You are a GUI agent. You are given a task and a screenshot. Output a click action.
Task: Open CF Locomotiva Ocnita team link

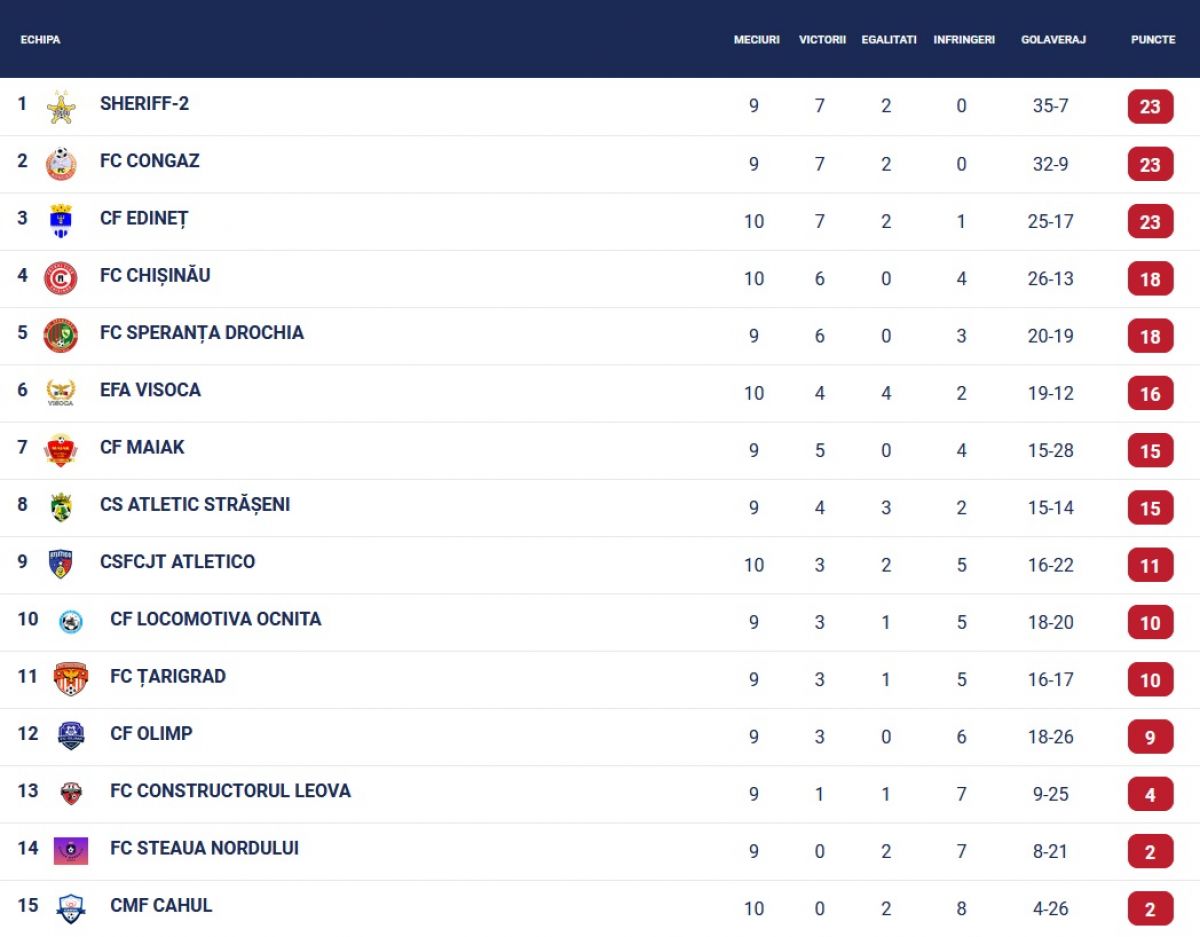click(x=216, y=619)
